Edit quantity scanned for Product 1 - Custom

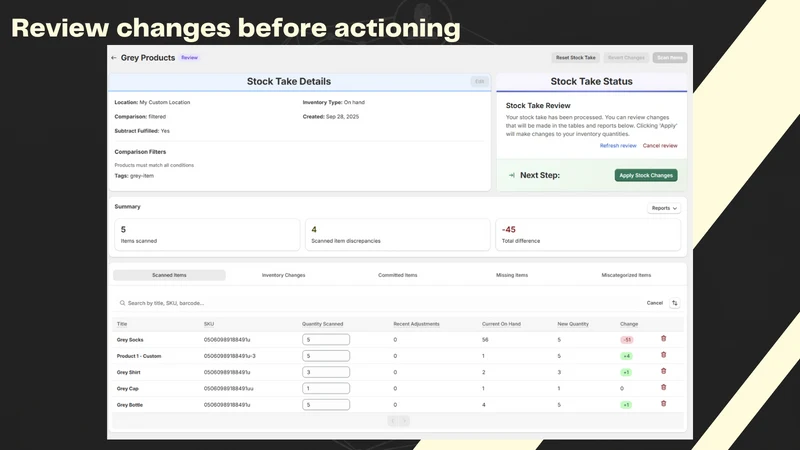[x=326, y=356]
